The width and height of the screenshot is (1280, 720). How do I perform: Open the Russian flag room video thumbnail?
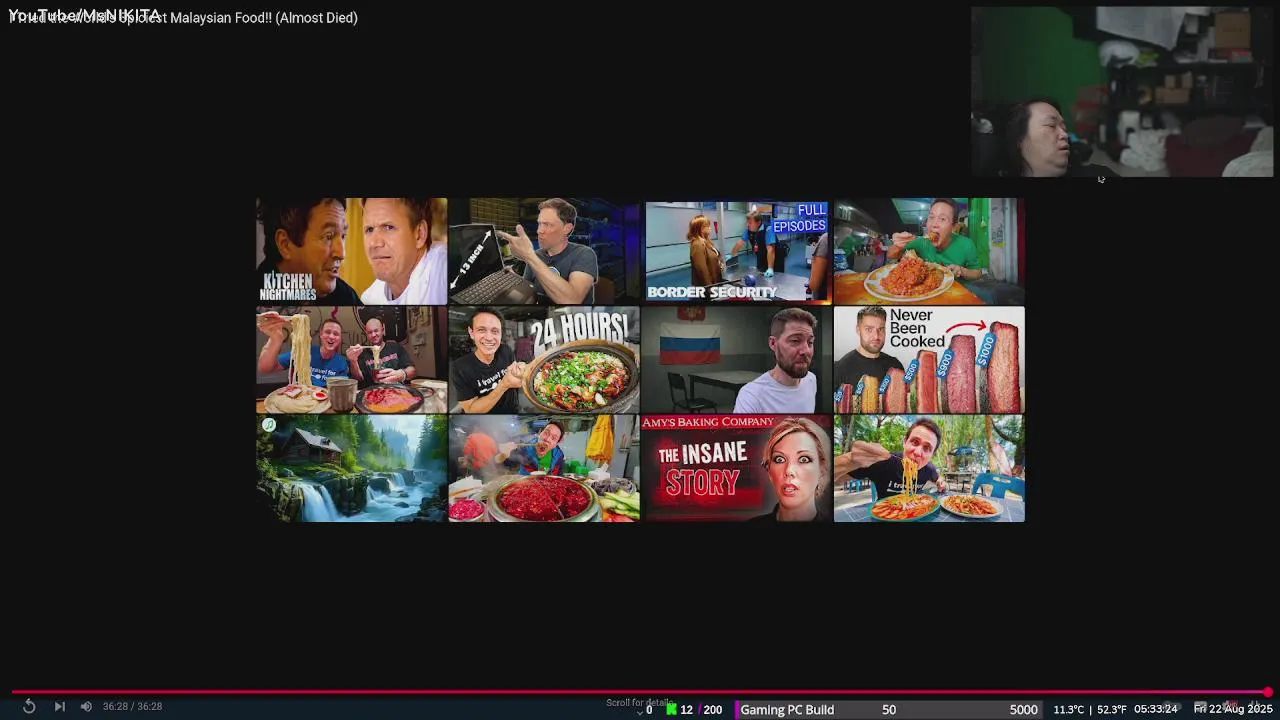point(737,360)
